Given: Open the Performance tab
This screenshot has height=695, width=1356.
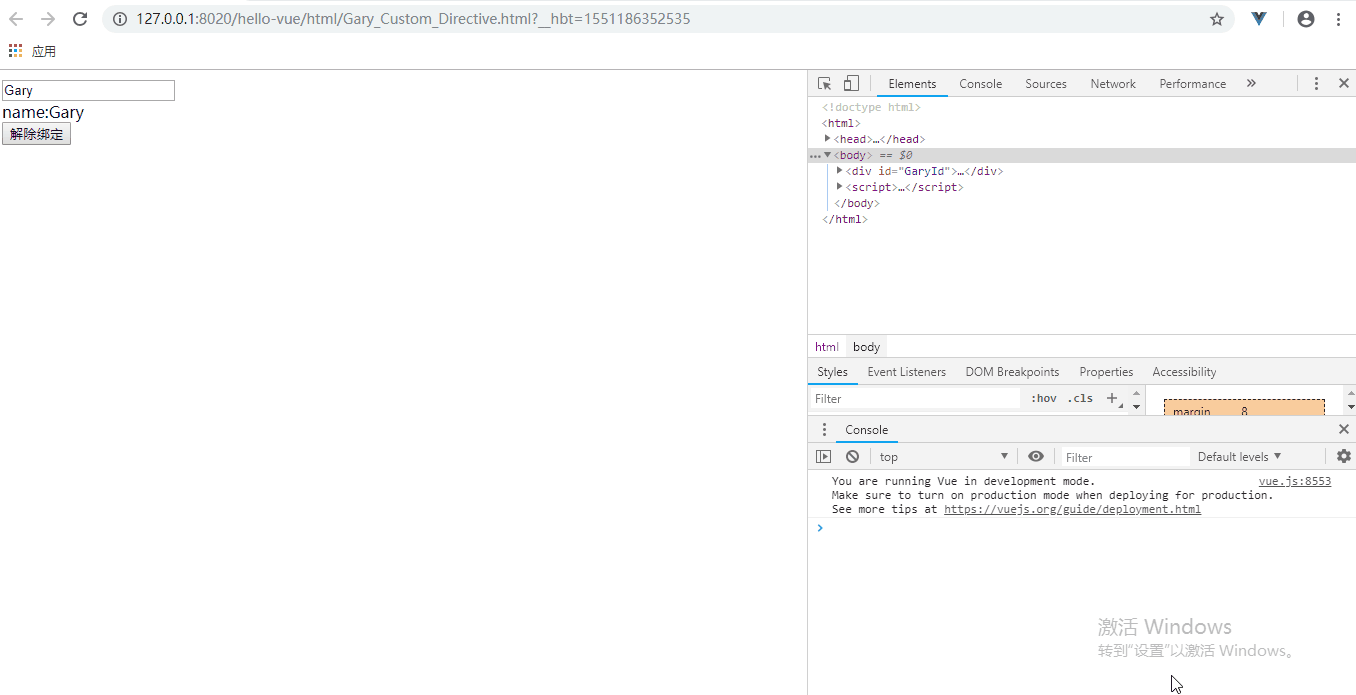Looking at the screenshot, I should [x=1192, y=84].
